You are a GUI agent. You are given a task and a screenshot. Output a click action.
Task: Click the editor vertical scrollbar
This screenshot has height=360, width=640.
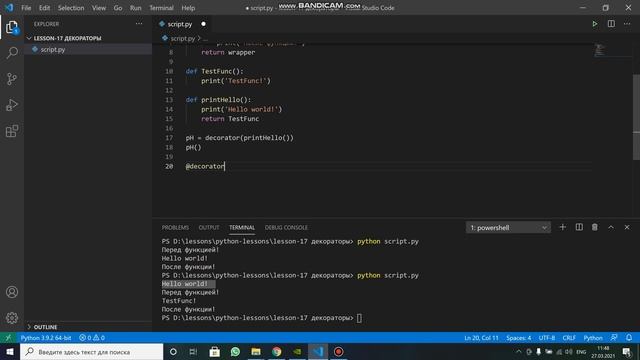pos(636,117)
